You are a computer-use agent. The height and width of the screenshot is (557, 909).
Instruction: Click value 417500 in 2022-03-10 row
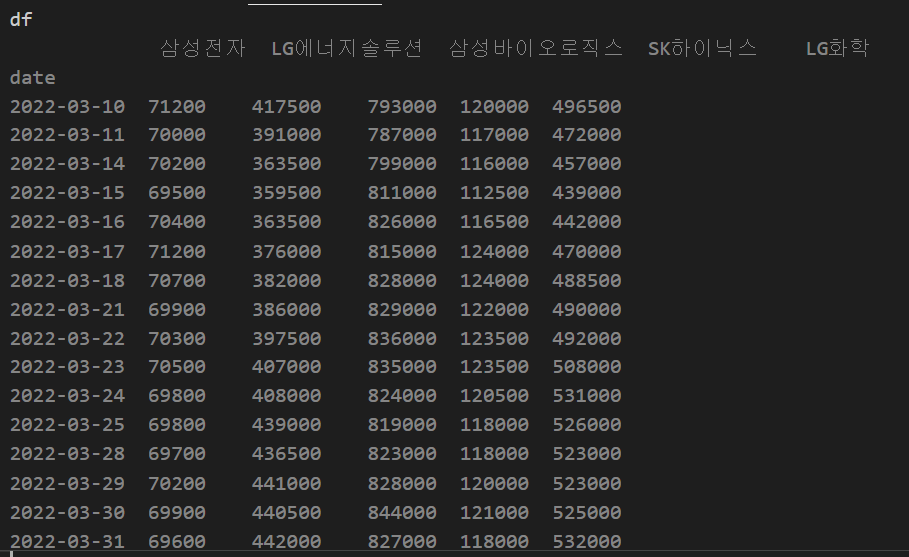(x=286, y=107)
